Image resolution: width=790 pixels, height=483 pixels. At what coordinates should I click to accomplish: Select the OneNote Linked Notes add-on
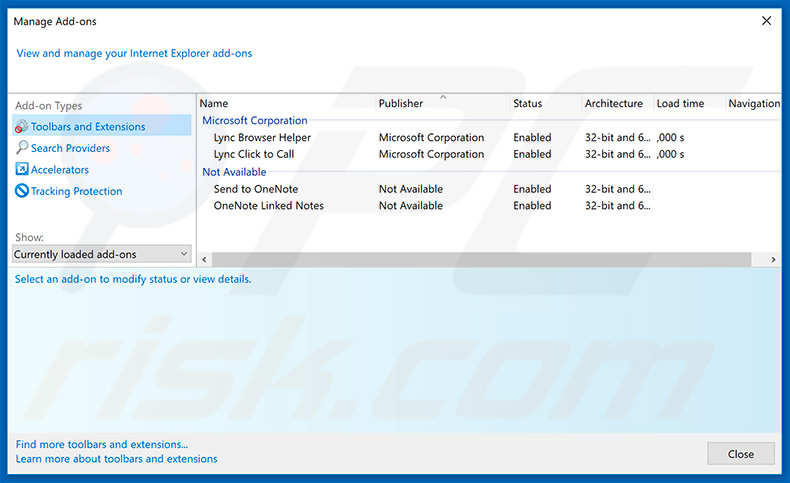[x=269, y=205]
